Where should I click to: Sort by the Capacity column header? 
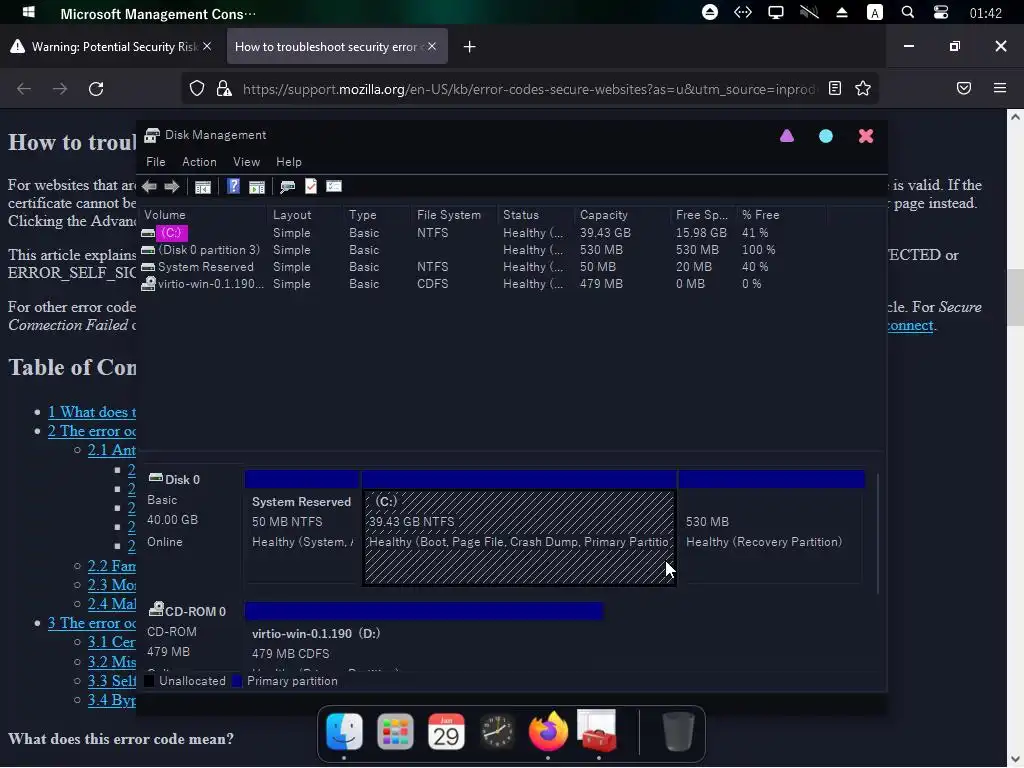click(622, 215)
